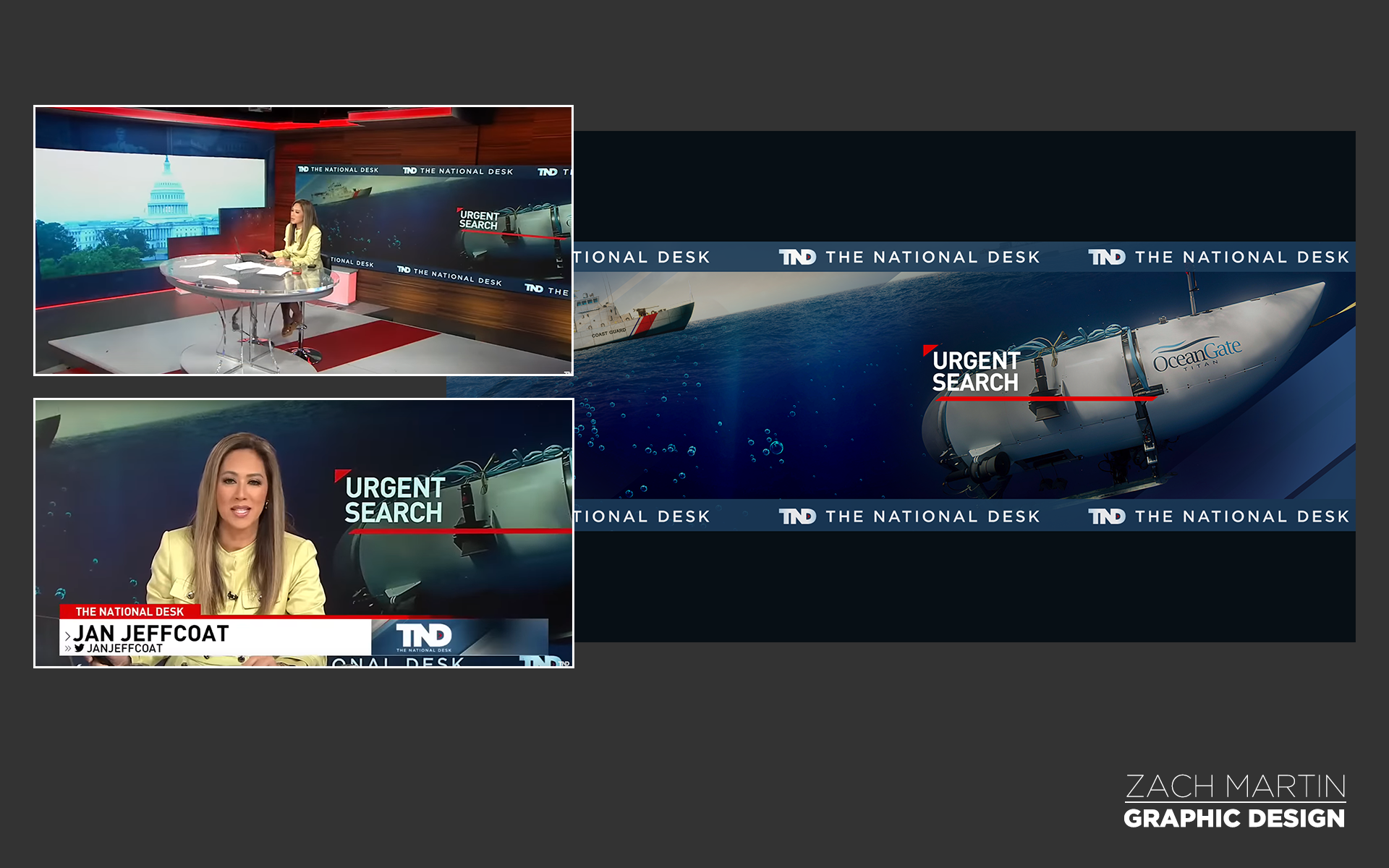Select the red THE NATIONAL DESK tab label
The width and height of the screenshot is (1389, 868).
tap(129, 611)
